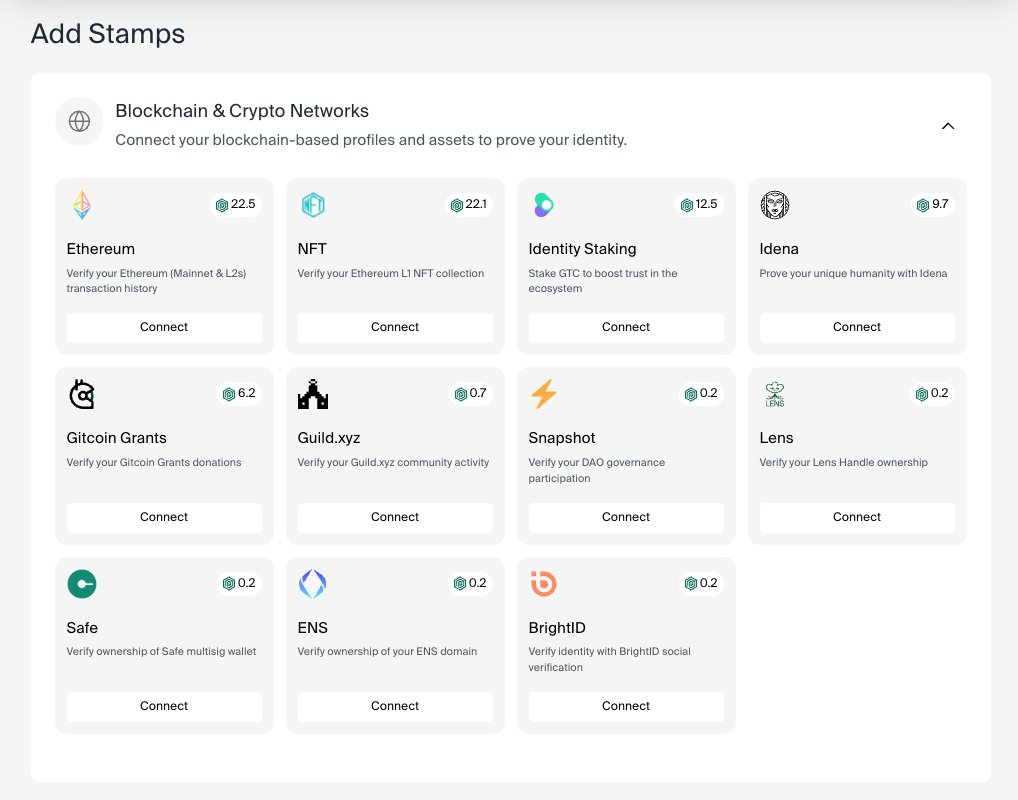Click the Guild.xyz castle logo icon
The image size is (1018, 800).
tap(313, 394)
